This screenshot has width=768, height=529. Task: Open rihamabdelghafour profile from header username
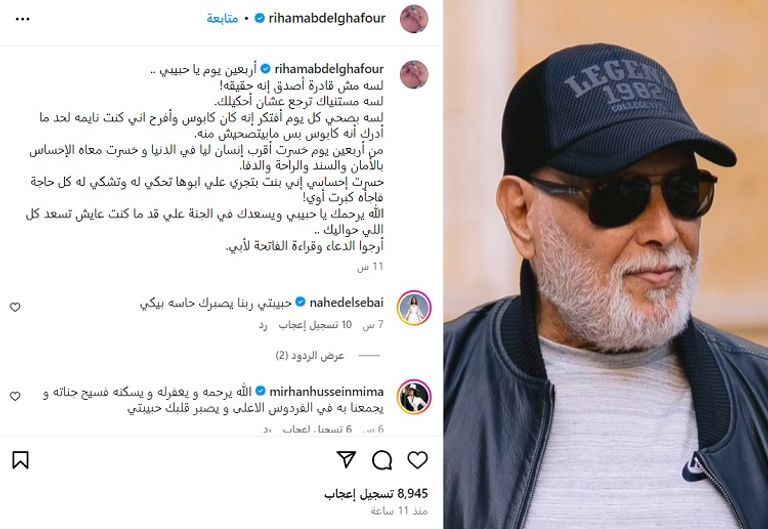[x=327, y=19]
